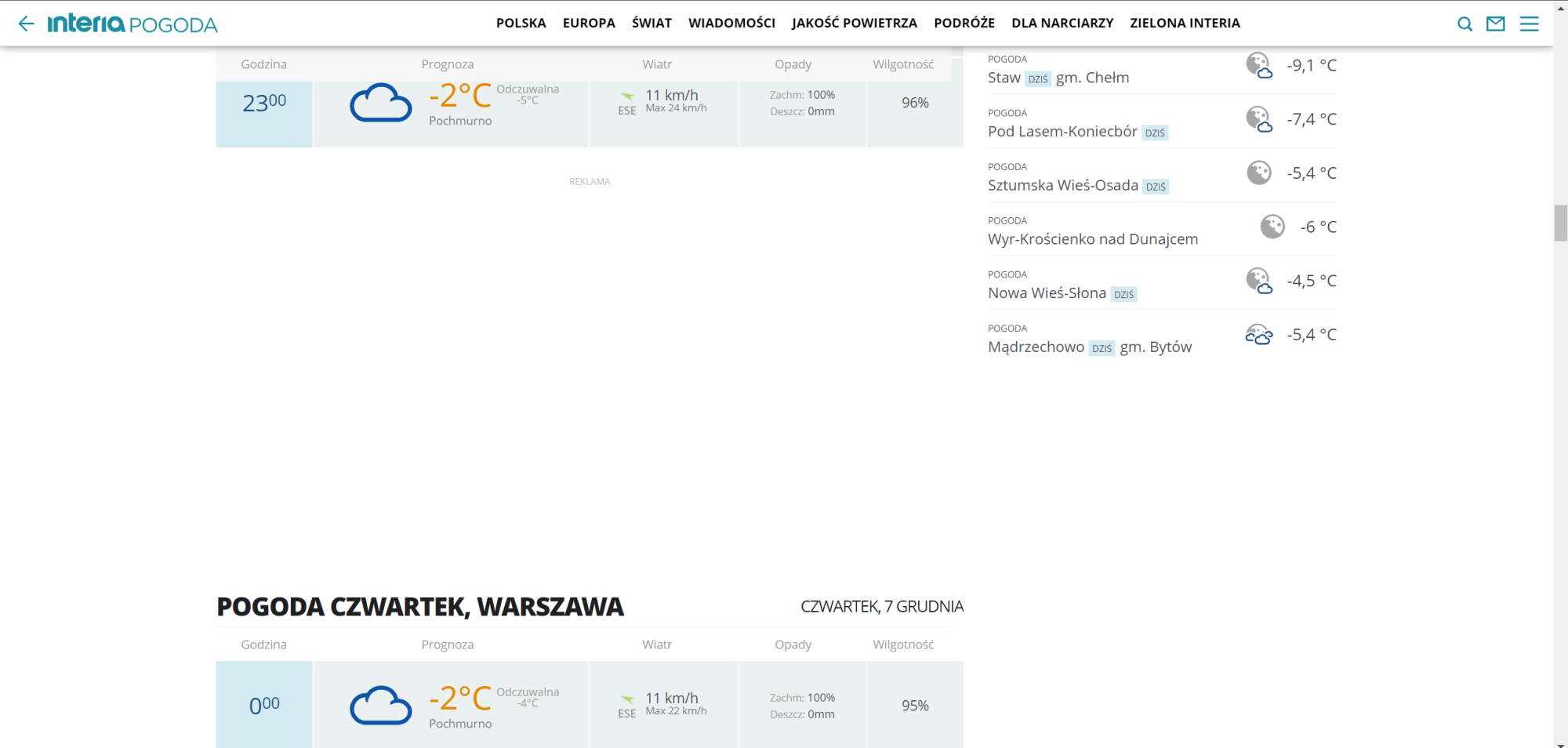The image size is (1568, 748).
Task: Click the snowy night icon next to Staw
Action: (x=1259, y=66)
